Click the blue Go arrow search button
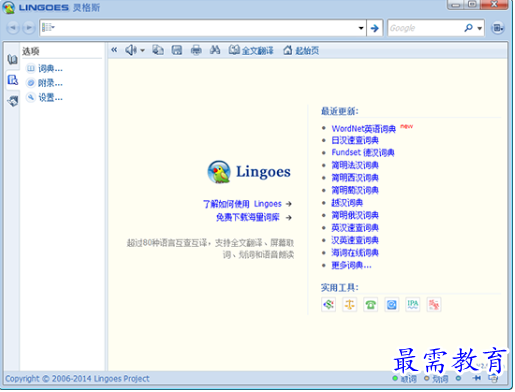Image resolution: width=515 pixels, height=392 pixels. point(374,28)
